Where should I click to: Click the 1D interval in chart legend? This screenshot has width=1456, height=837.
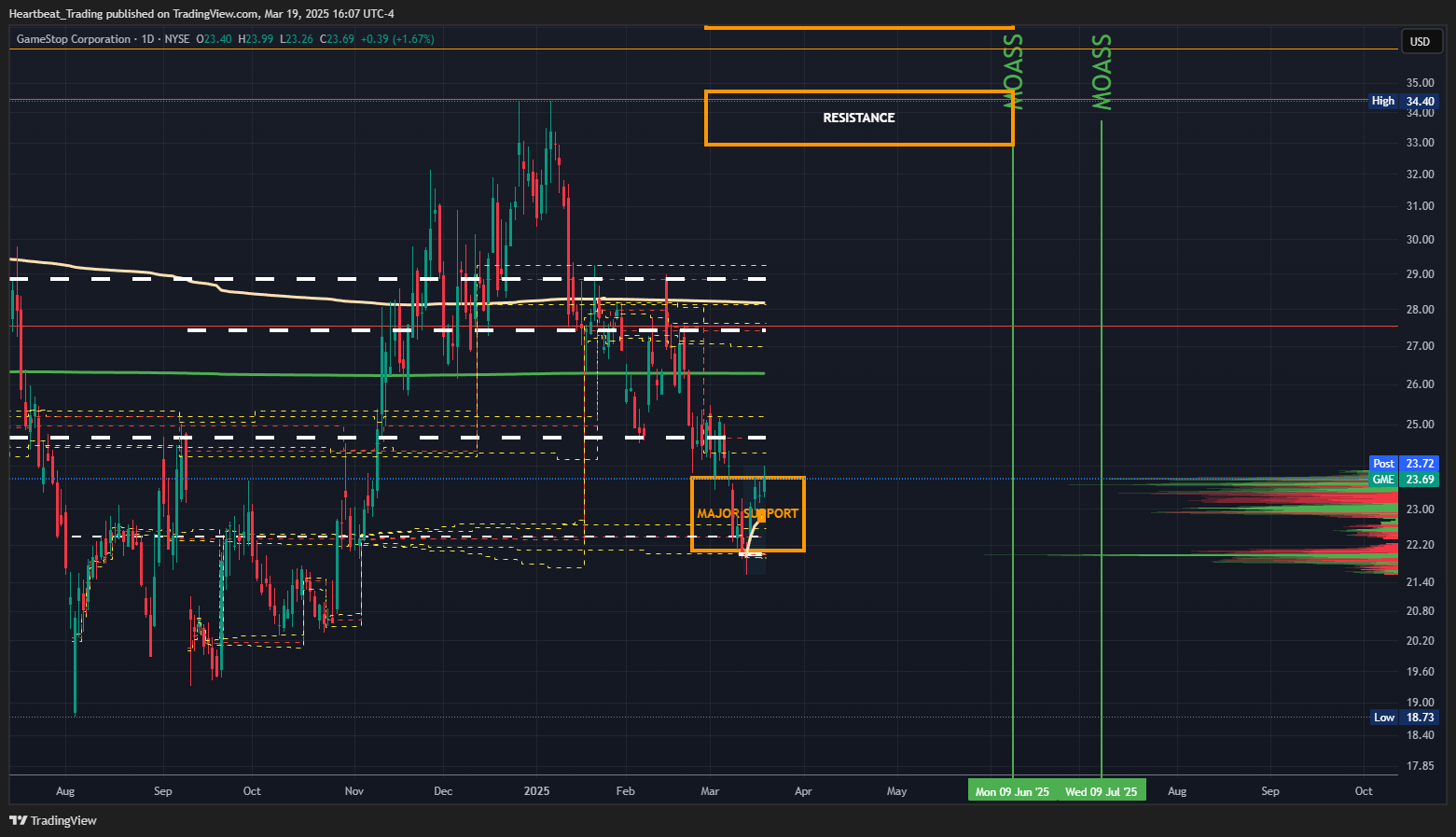point(147,39)
